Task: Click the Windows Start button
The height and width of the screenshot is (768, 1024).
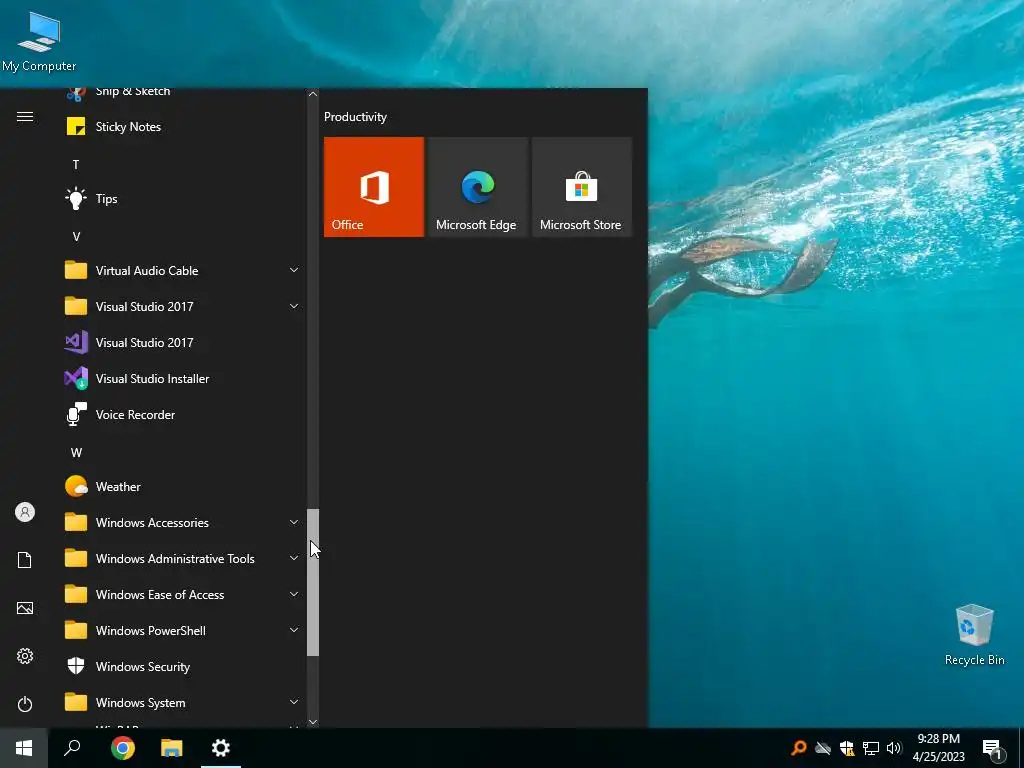Action: (x=24, y=748)
